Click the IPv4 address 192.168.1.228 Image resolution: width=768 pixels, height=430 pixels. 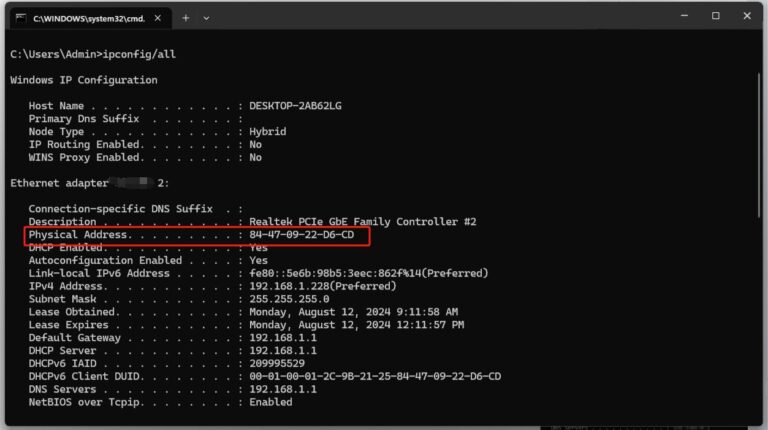tap(323, 286)
